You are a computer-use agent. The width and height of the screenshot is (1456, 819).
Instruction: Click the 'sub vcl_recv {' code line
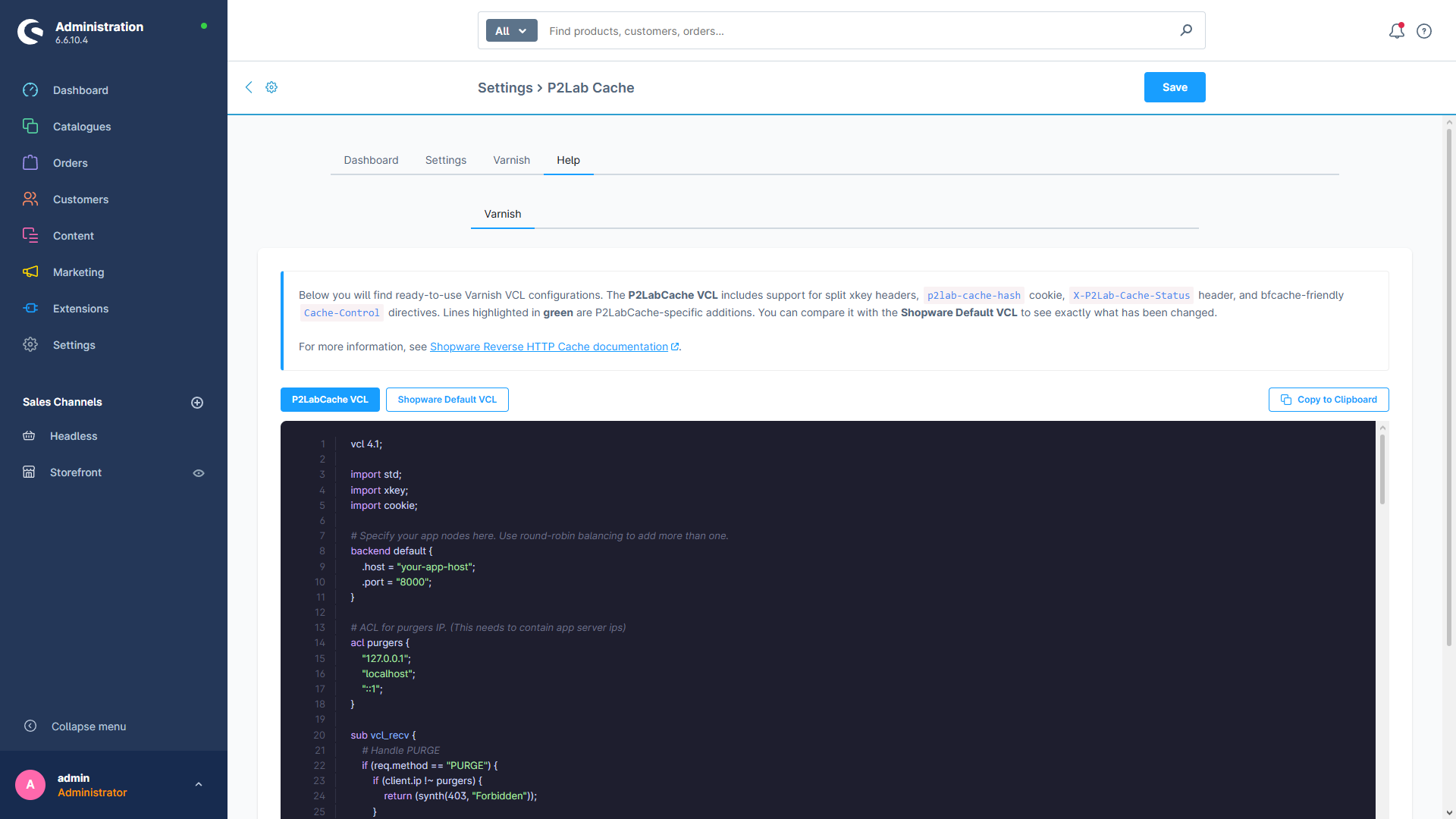[383, 736]
